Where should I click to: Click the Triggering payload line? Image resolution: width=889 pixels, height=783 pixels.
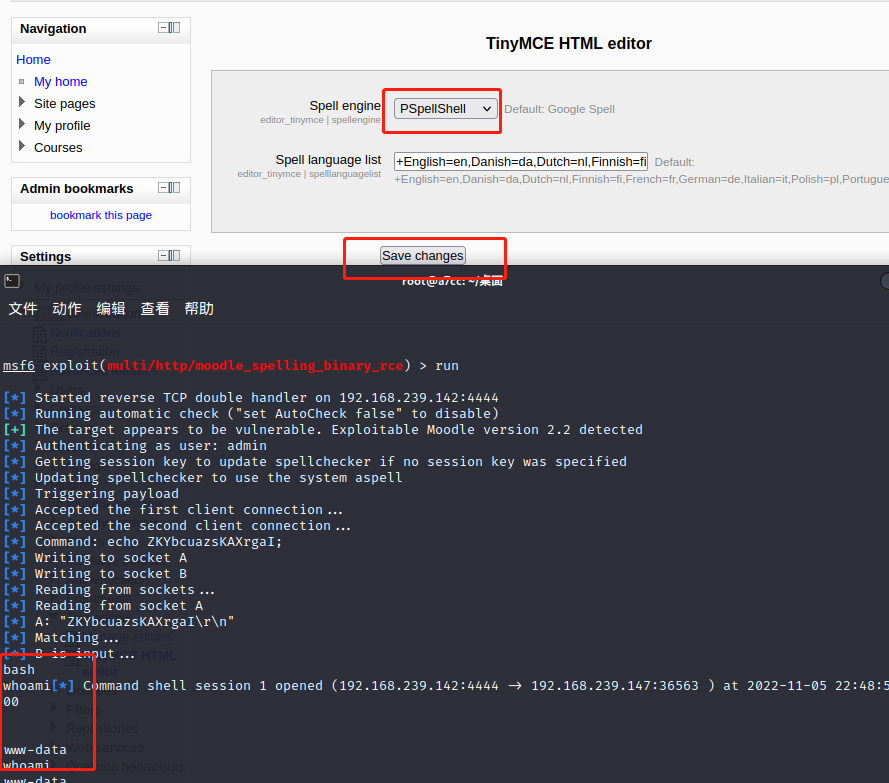[x=91, y=494]
